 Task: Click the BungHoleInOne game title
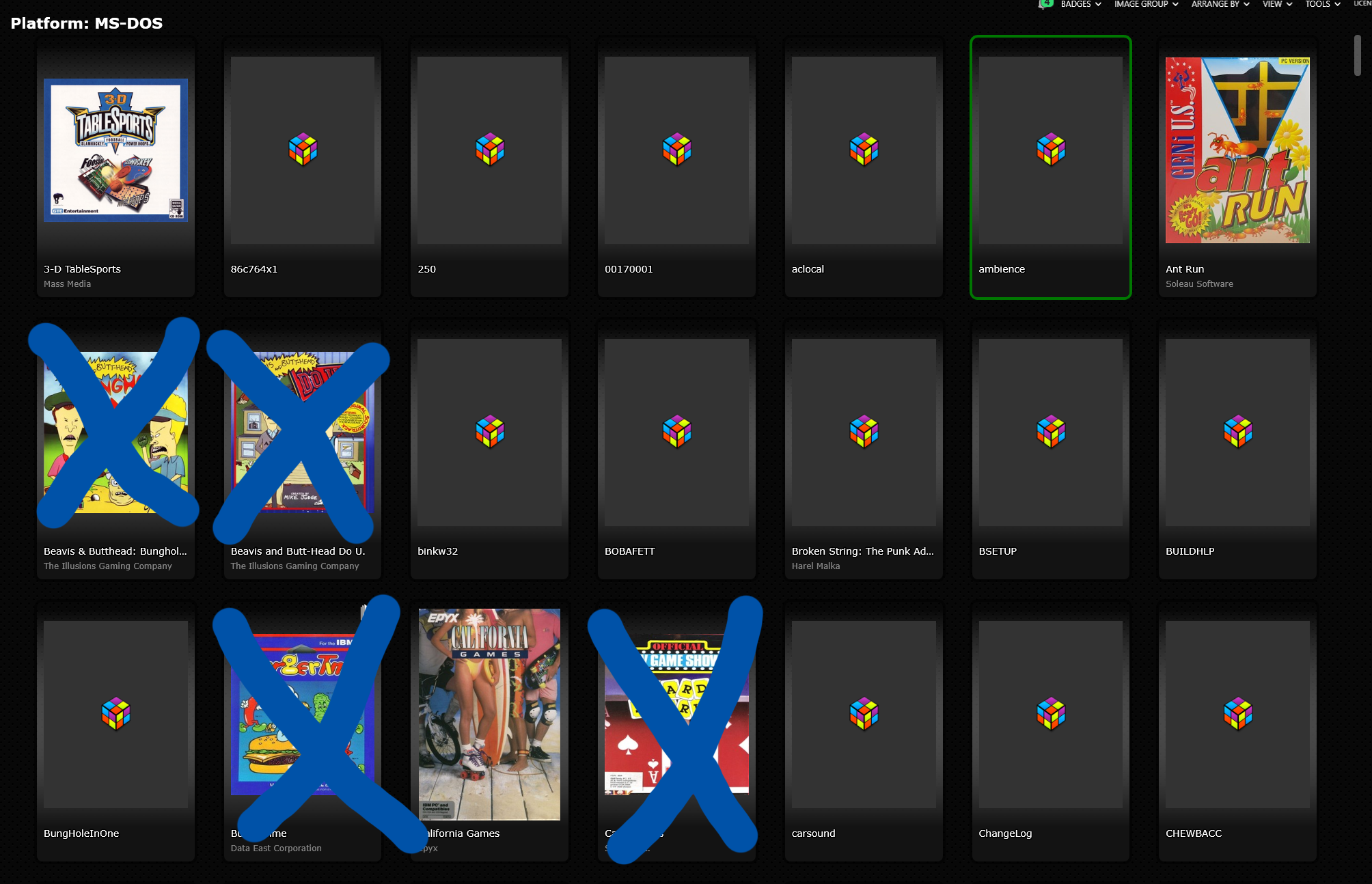pyautogui.click(x=81, y=833)
